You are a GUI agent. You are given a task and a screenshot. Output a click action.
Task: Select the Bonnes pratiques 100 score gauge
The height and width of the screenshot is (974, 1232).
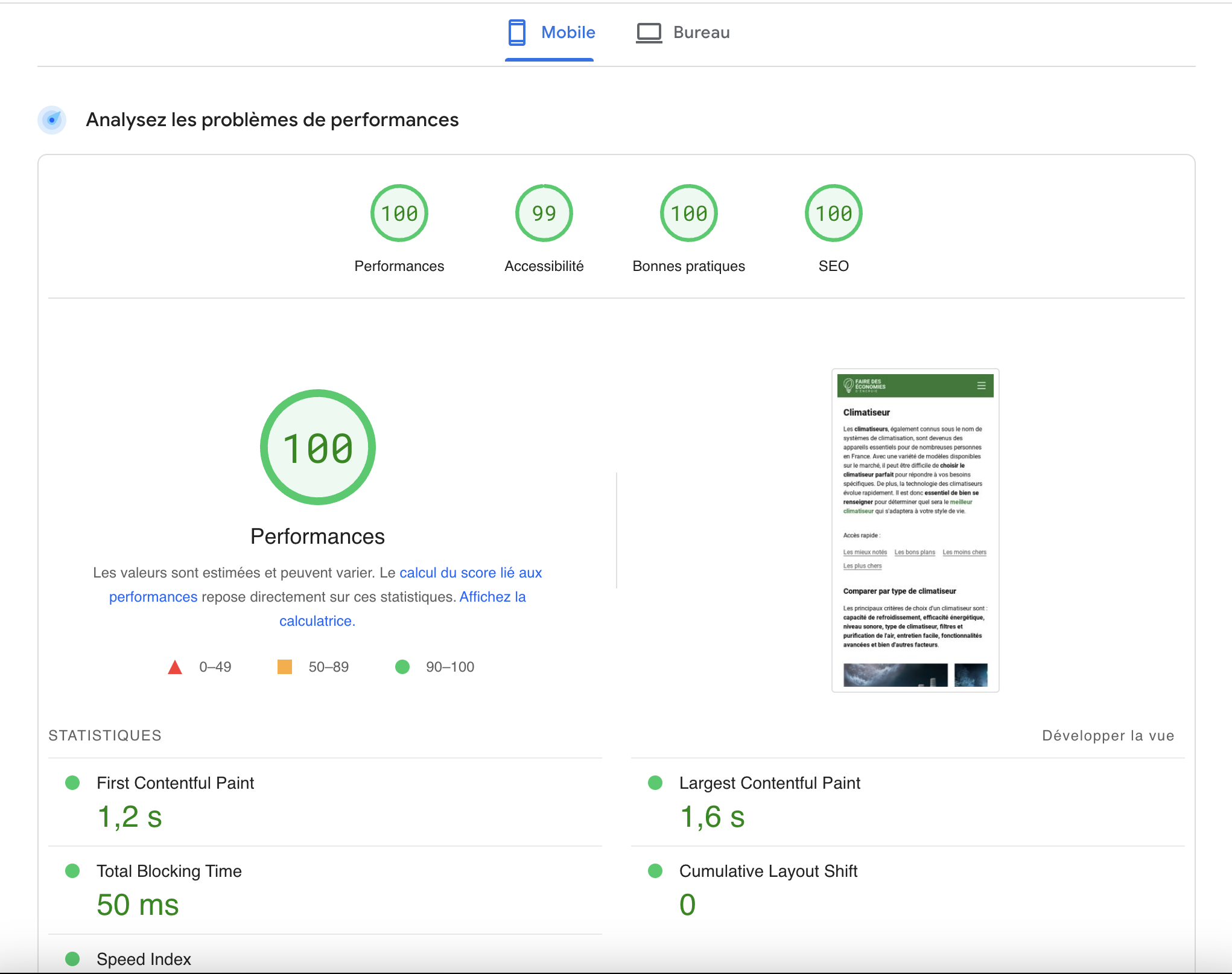coord(689,213)
